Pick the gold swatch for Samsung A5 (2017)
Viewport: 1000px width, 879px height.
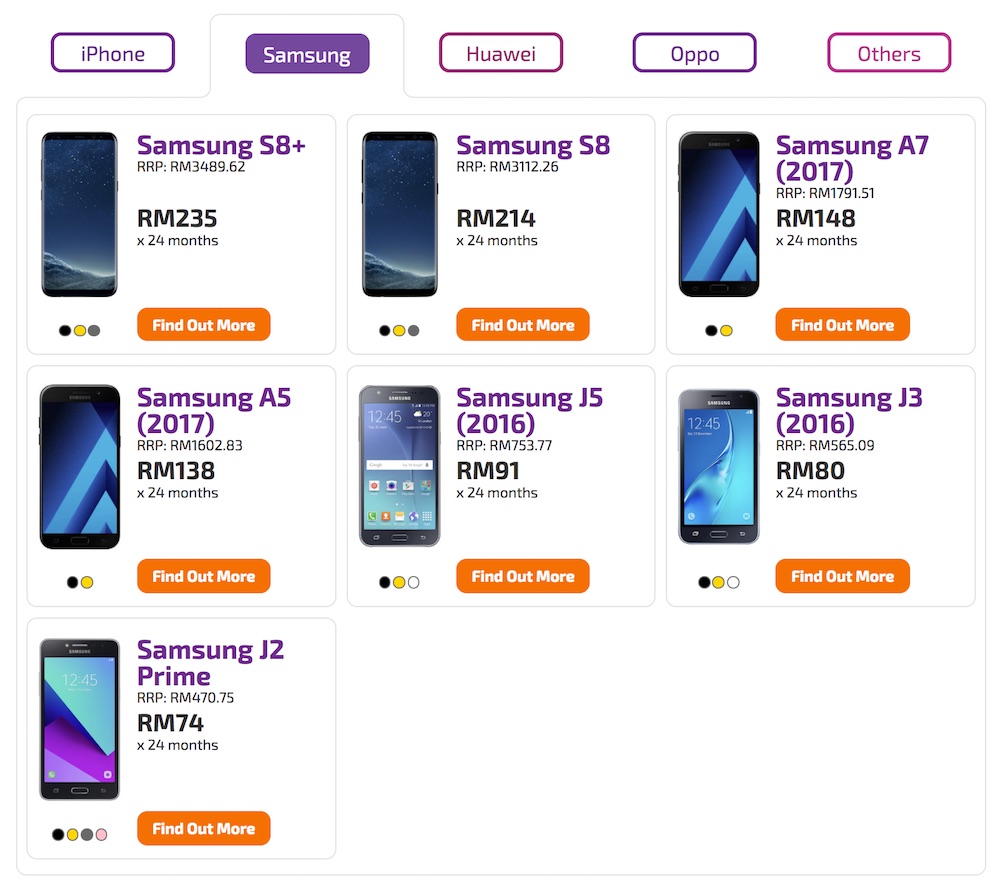[x=87, y=582]
